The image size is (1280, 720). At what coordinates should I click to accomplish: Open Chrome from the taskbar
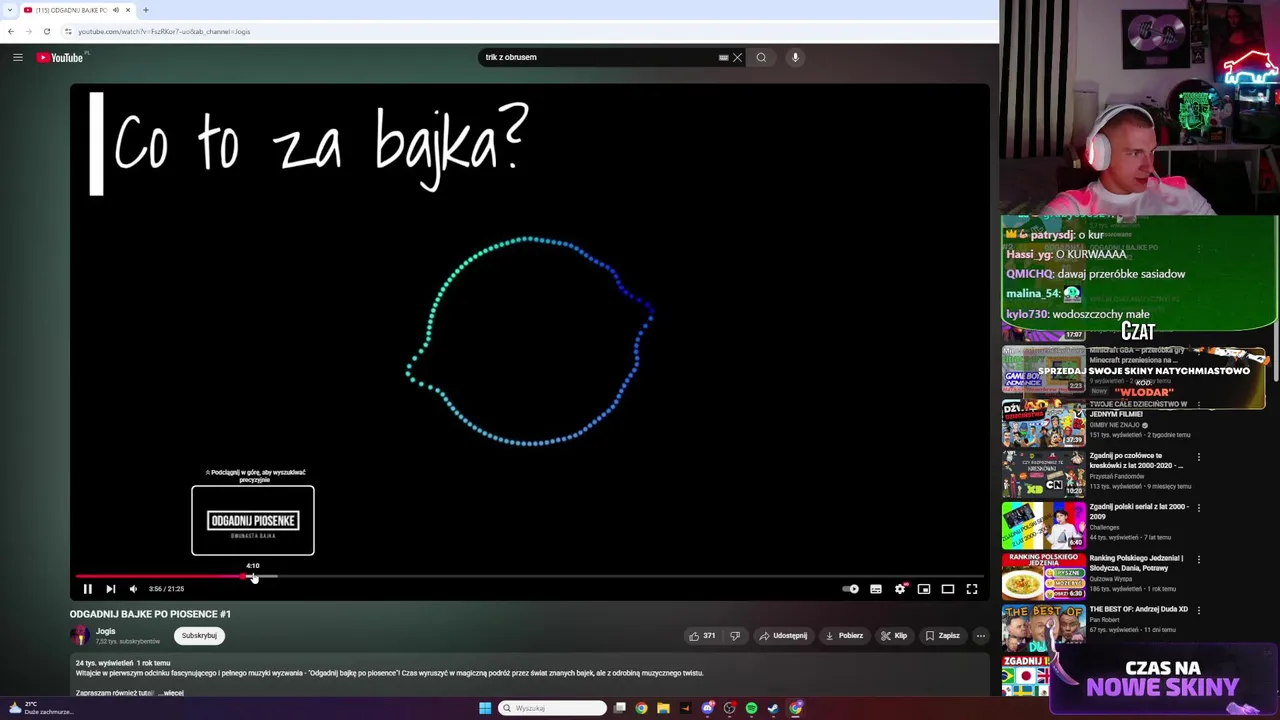pos(641,708)
